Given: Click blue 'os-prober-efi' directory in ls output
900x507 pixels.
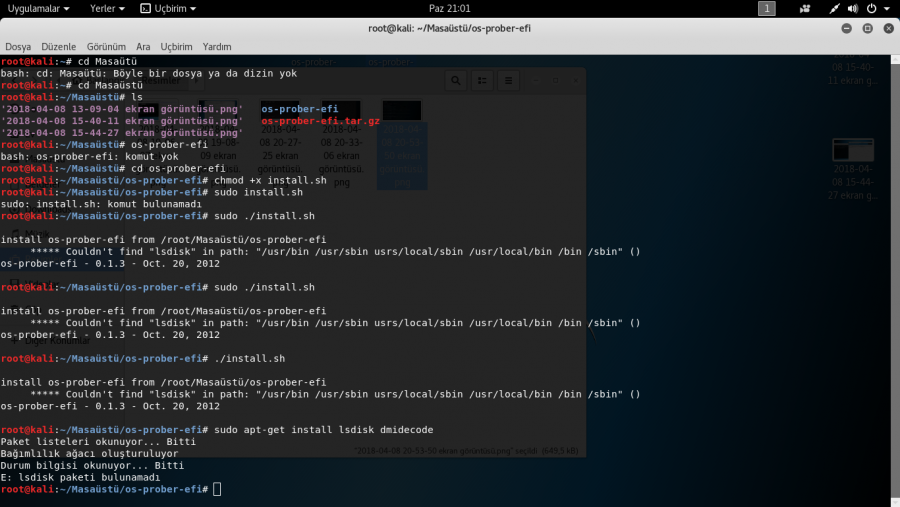Looking at the screenshot, I should pyautogui.click(x=300, y=109).
